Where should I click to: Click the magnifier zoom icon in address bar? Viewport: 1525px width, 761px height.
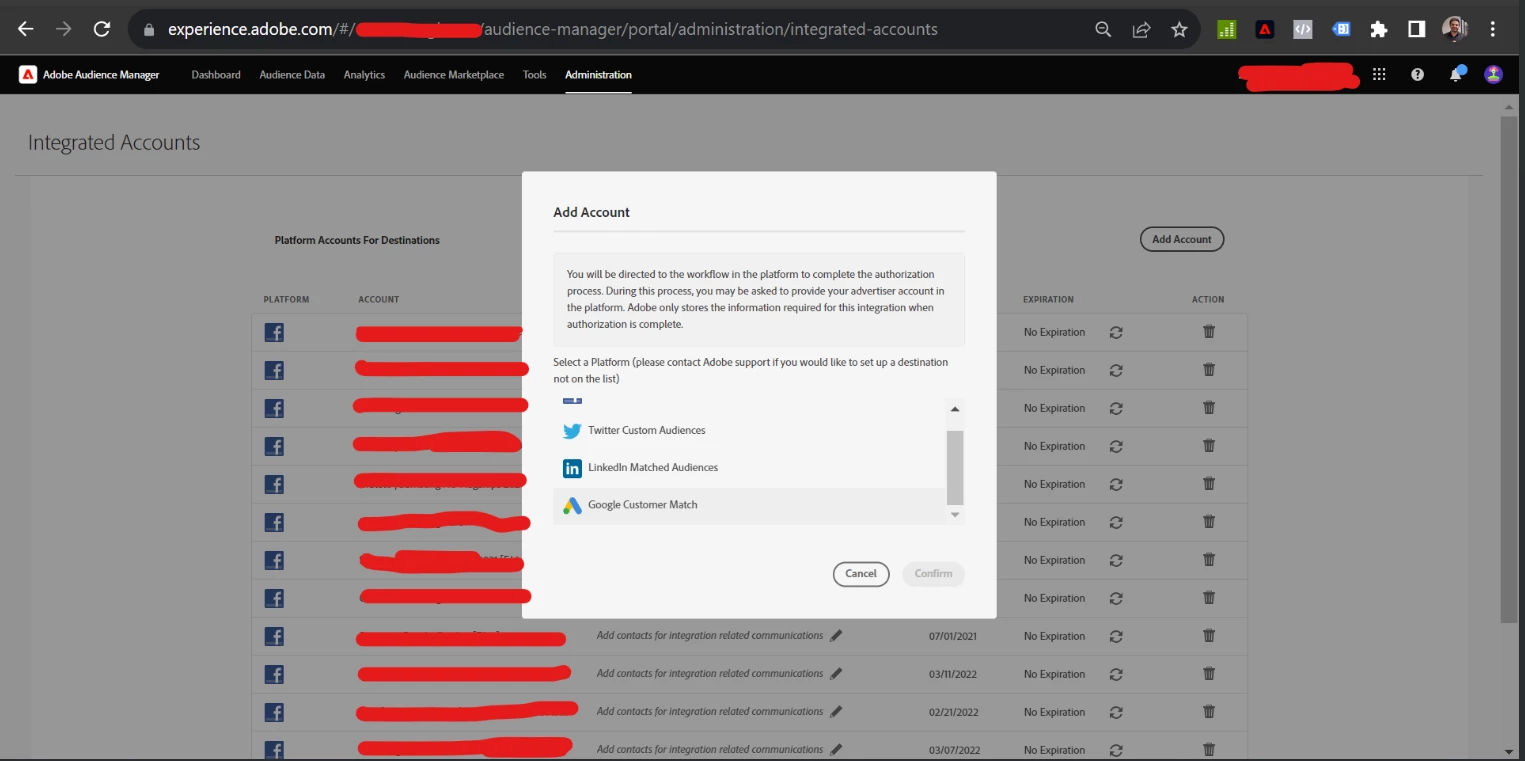(x=1103, y=30)
